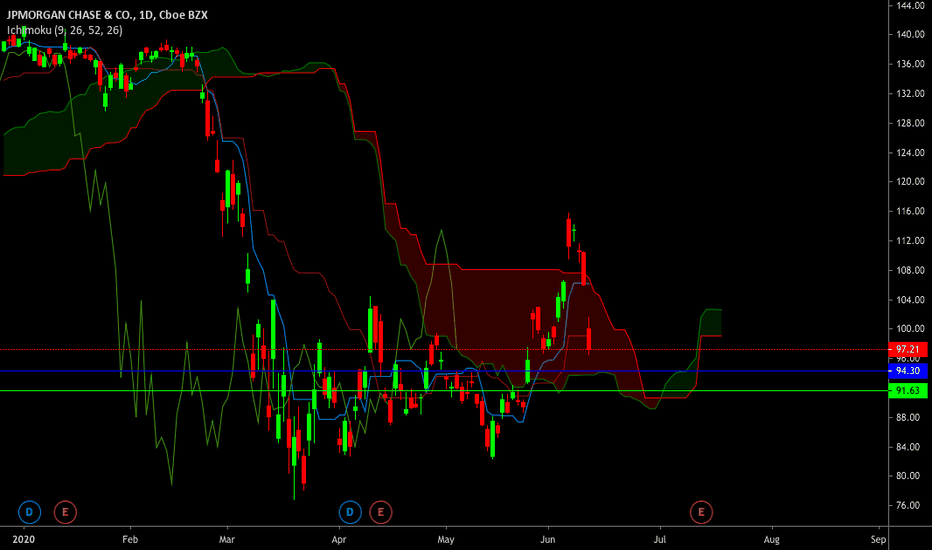
Task: Click the Mar label on time axis
Action: pos(227,539)
